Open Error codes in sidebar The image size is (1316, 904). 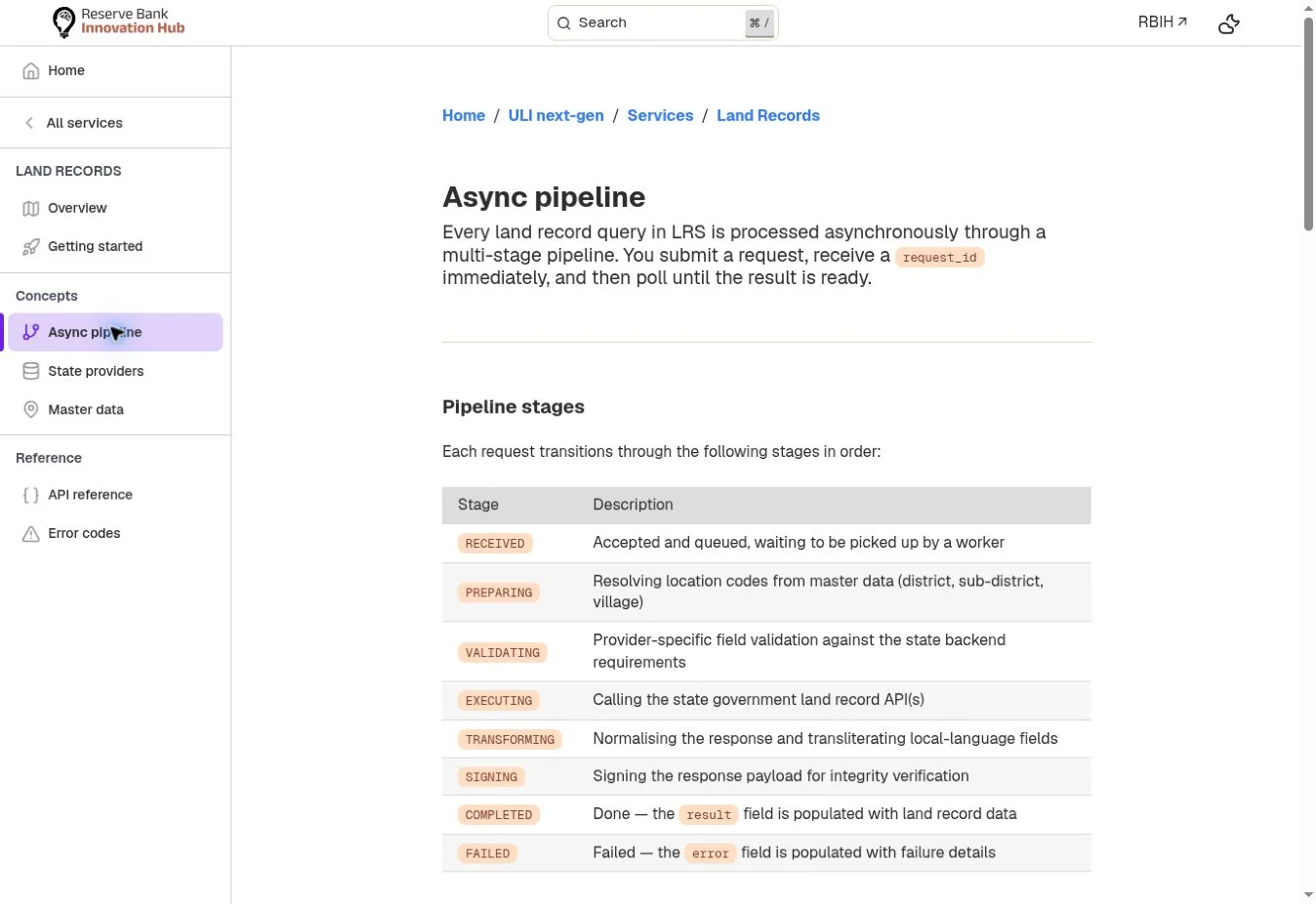[x=115, y=534]
